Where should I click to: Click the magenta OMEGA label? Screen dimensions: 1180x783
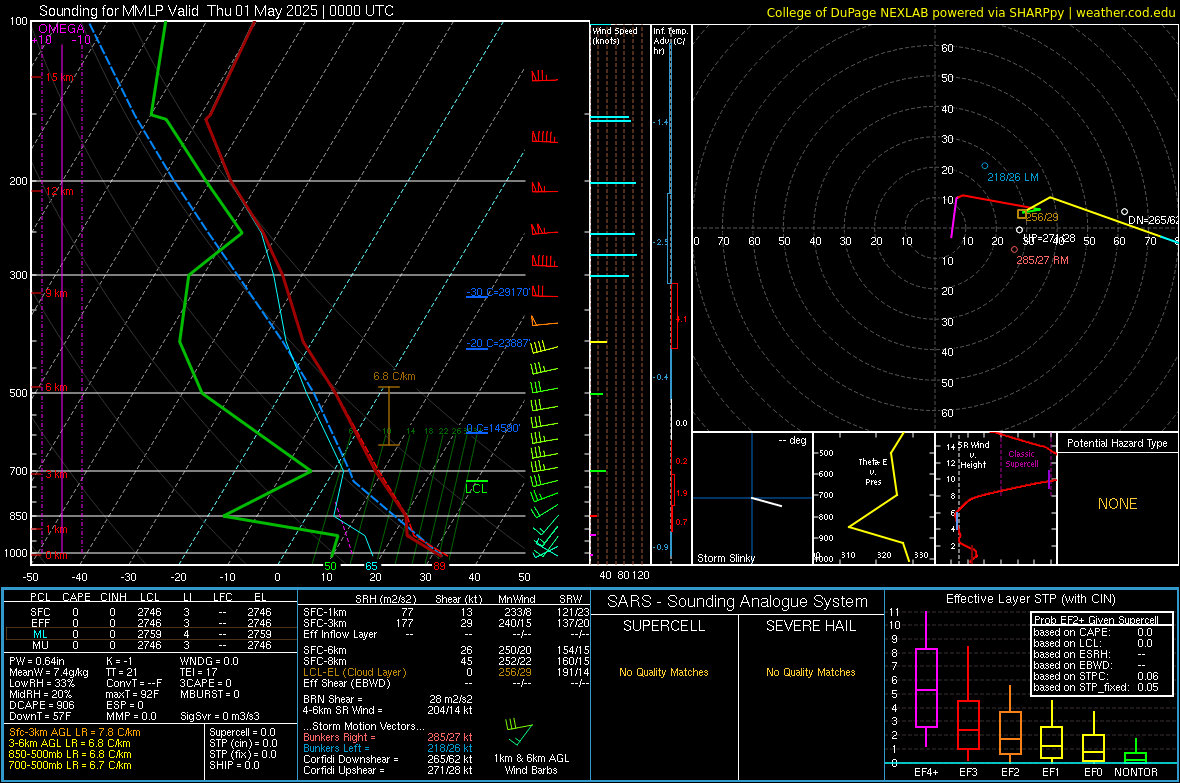pos(61,29)
